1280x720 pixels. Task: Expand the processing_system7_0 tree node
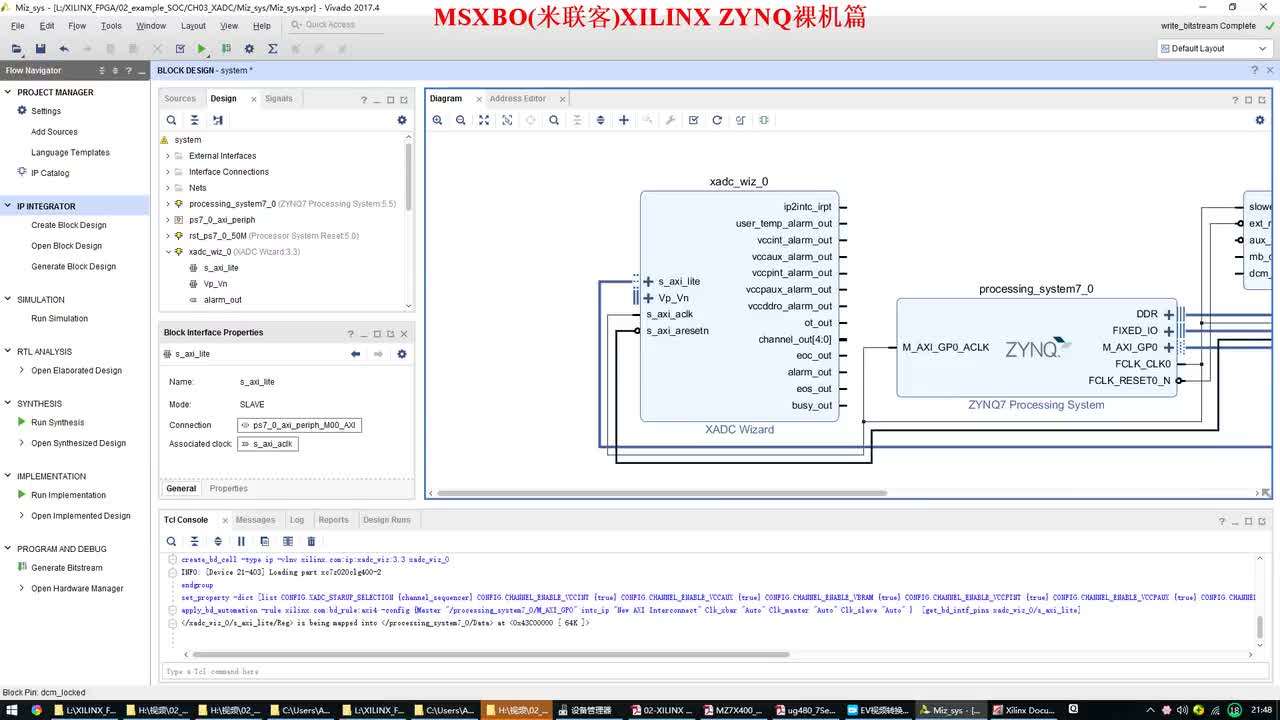tap(167, 204)
